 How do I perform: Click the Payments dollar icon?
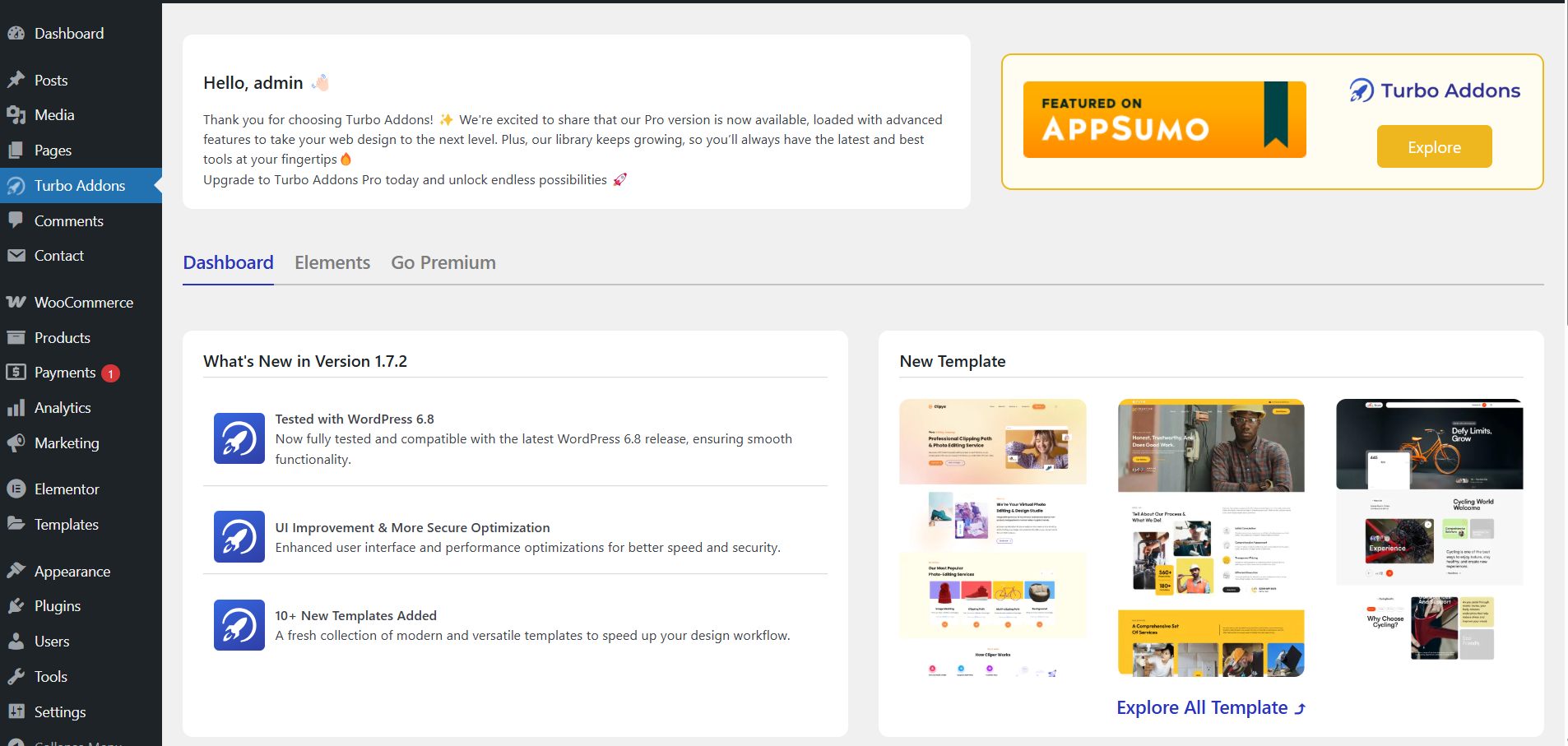coord(16,373)
